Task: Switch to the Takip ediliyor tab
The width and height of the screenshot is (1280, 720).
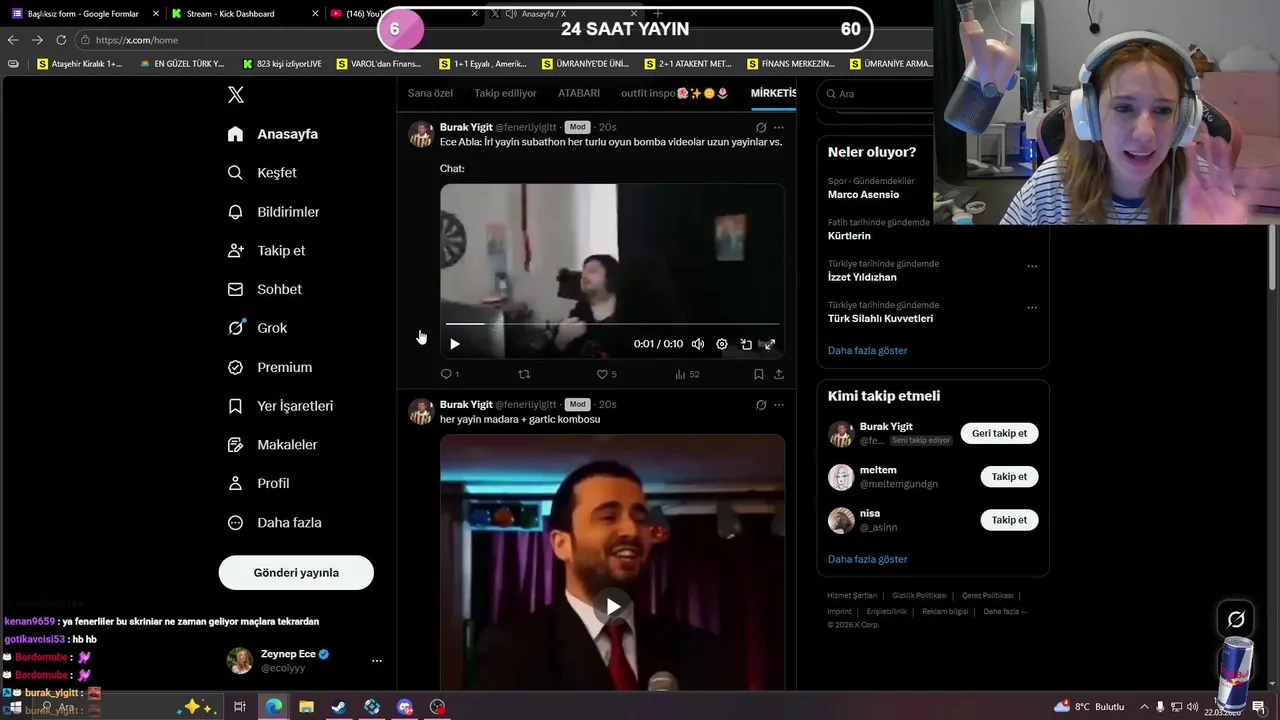Action: [x=505, y=93]
